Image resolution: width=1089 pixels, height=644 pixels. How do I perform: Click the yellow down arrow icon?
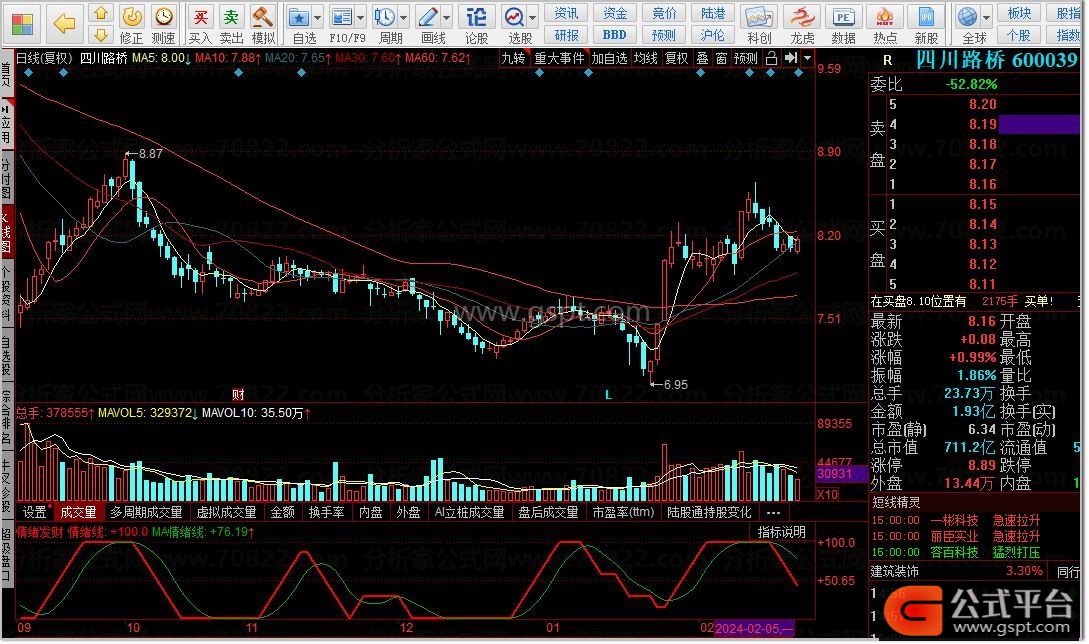[101, 35]
